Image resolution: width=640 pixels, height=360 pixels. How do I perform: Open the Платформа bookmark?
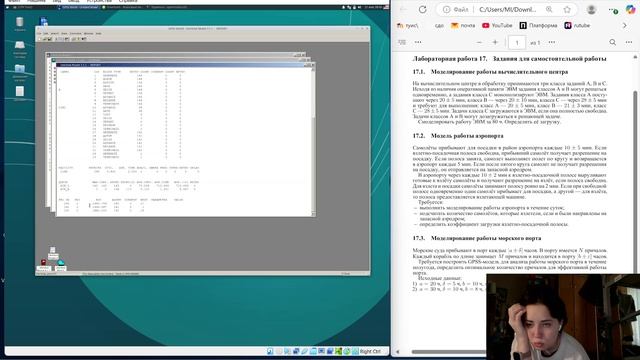tap(538, 25)
